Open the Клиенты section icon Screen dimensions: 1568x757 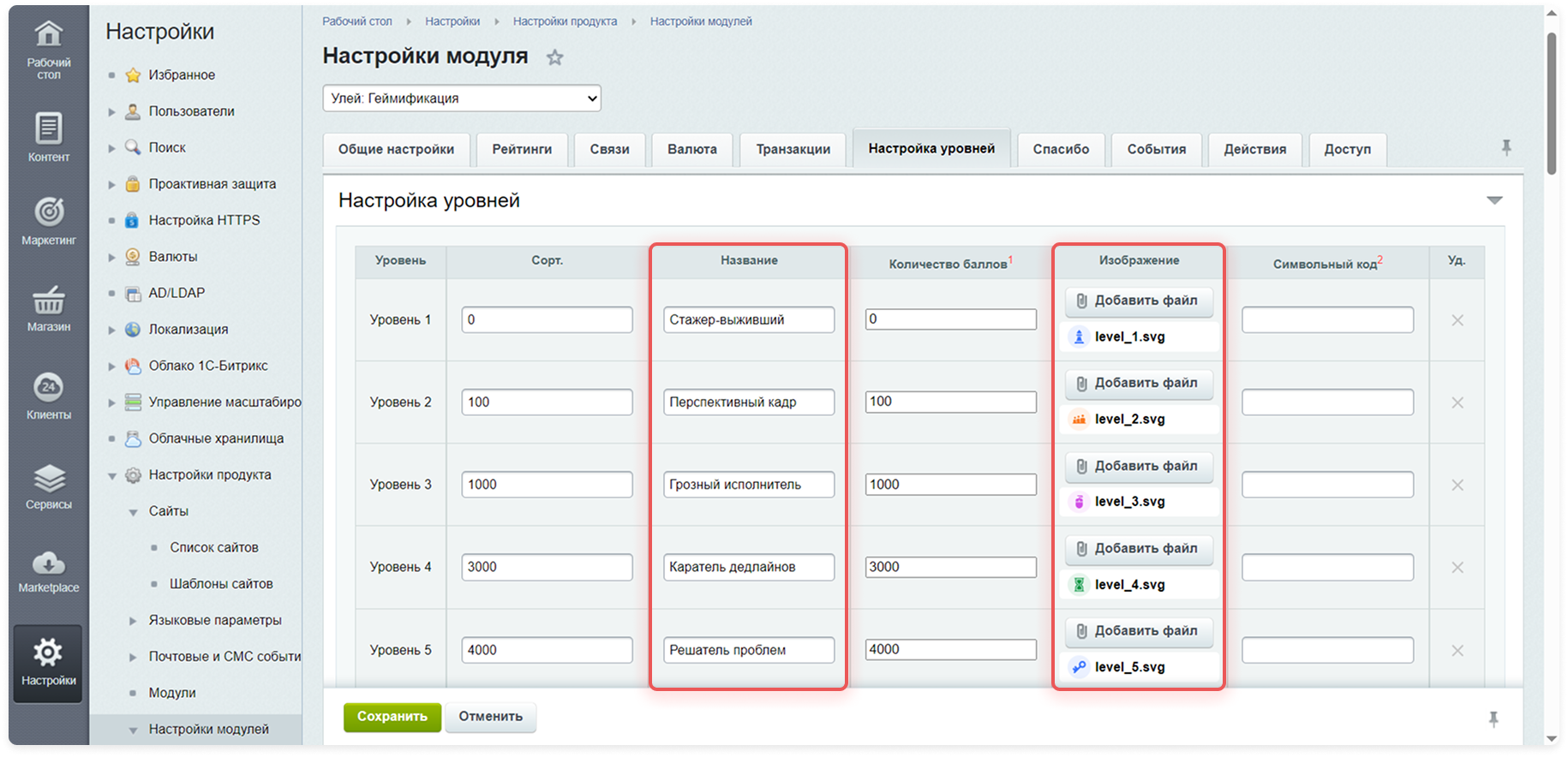pyautogui.click(x=48, y=396)
